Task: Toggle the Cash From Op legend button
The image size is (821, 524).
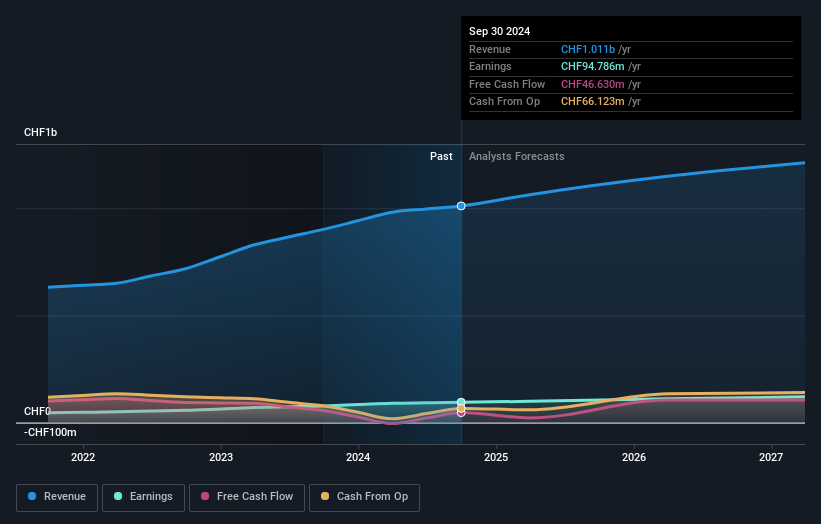Action: tap(364, 497)
